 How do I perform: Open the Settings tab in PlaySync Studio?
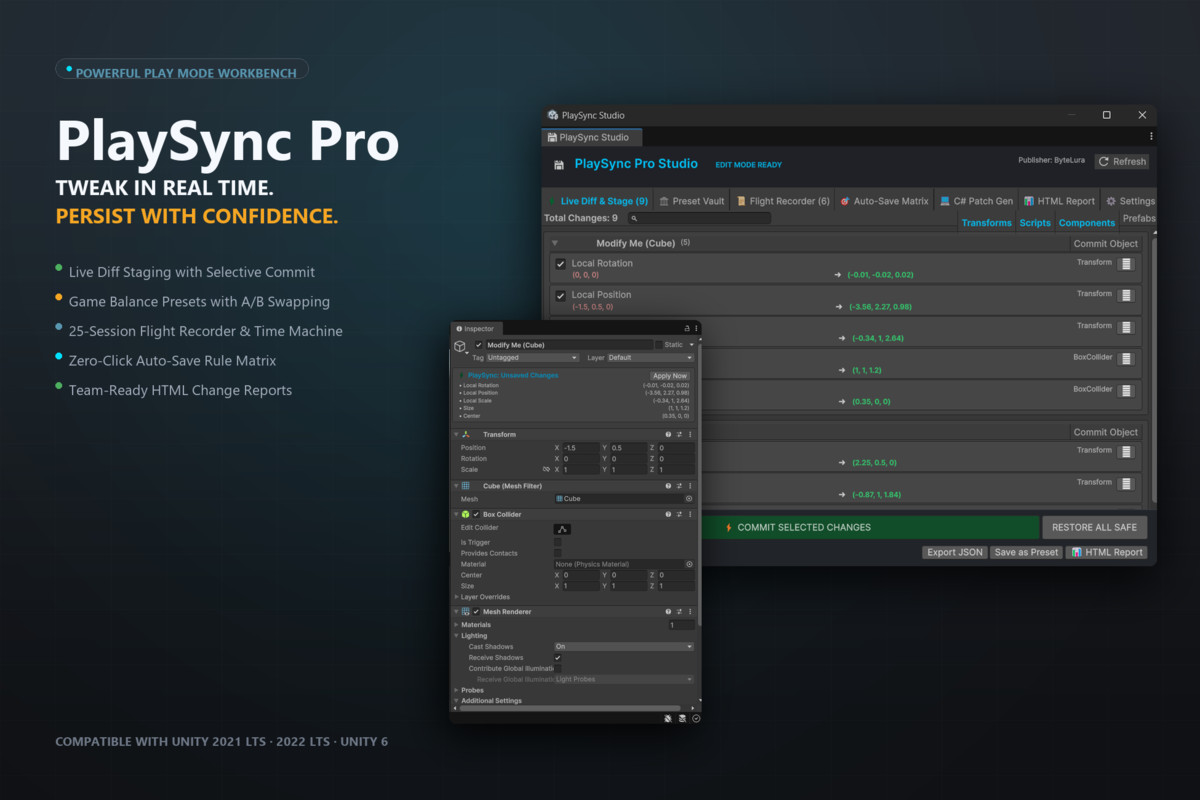[x=1130, y=201]
